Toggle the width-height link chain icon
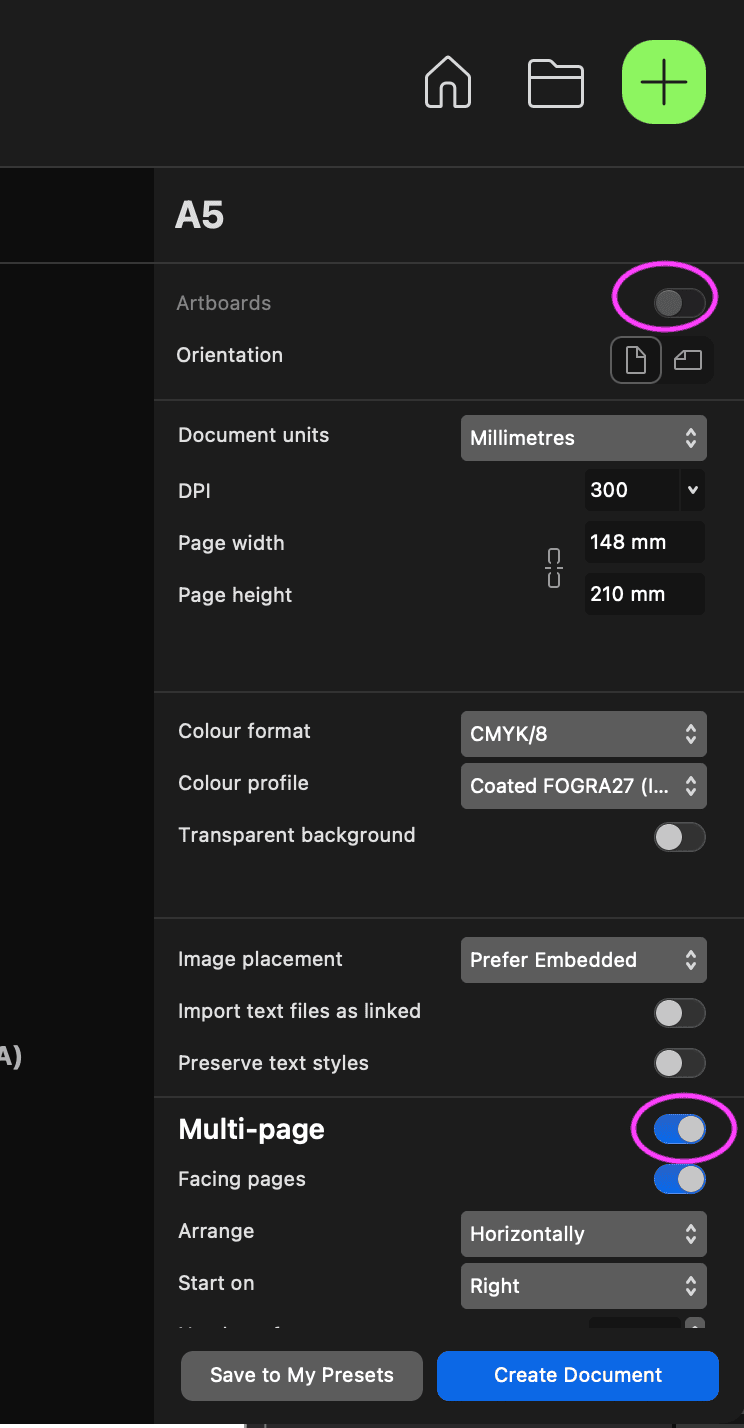This screenshot has width=744, height=1428. coord(554,568)
